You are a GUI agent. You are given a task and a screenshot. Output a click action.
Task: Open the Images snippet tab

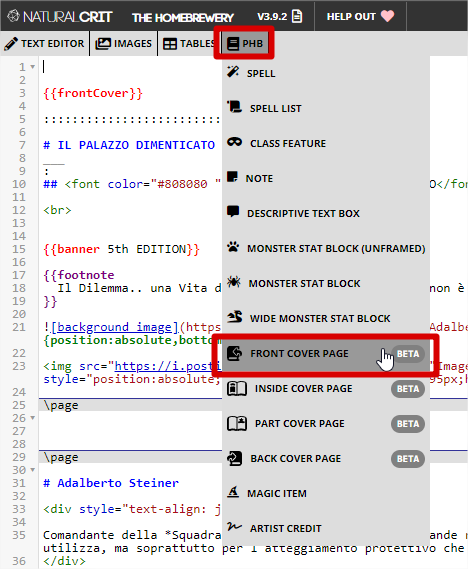123,44
